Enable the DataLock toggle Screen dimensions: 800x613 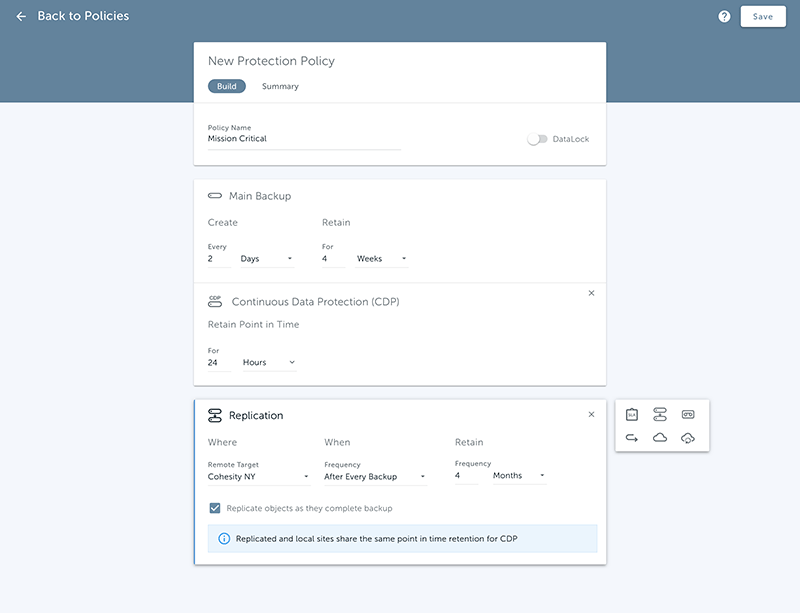(538, 139)
